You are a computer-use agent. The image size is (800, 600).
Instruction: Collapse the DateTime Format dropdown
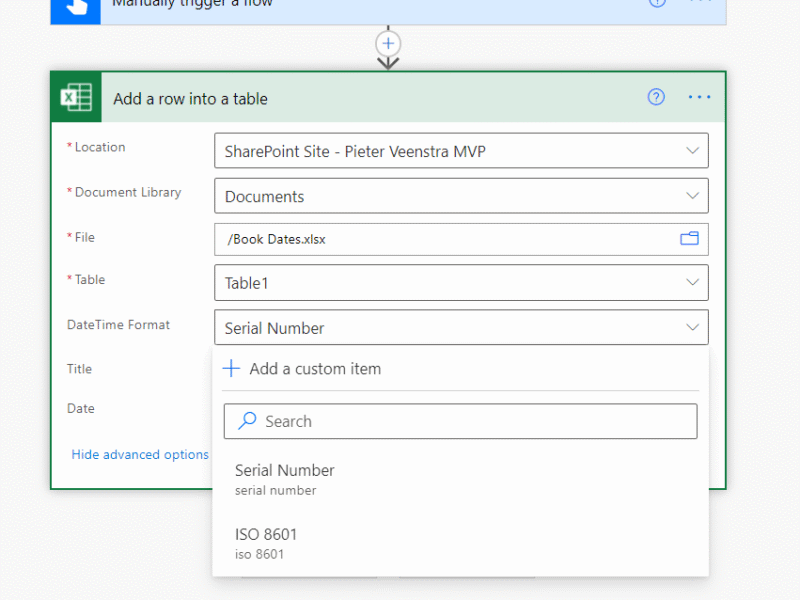coord(692,327)
